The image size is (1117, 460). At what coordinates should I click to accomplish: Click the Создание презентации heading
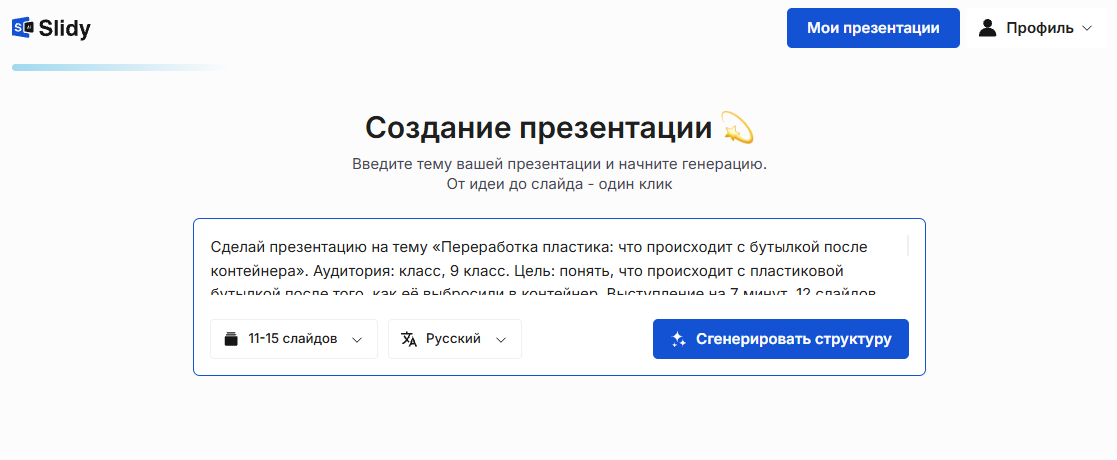539,128
